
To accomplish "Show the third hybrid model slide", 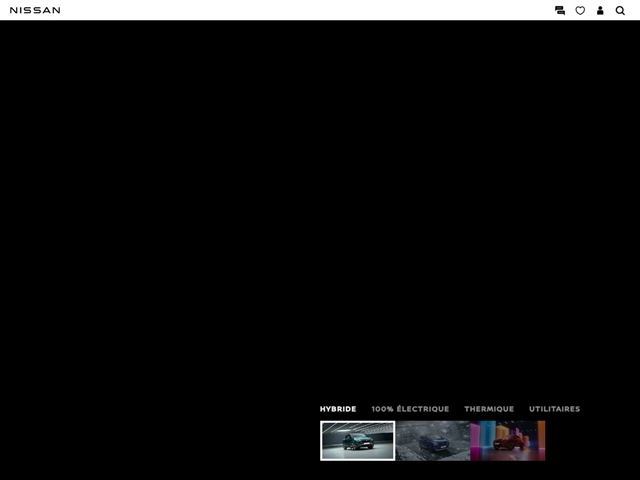I will point(507,440).
